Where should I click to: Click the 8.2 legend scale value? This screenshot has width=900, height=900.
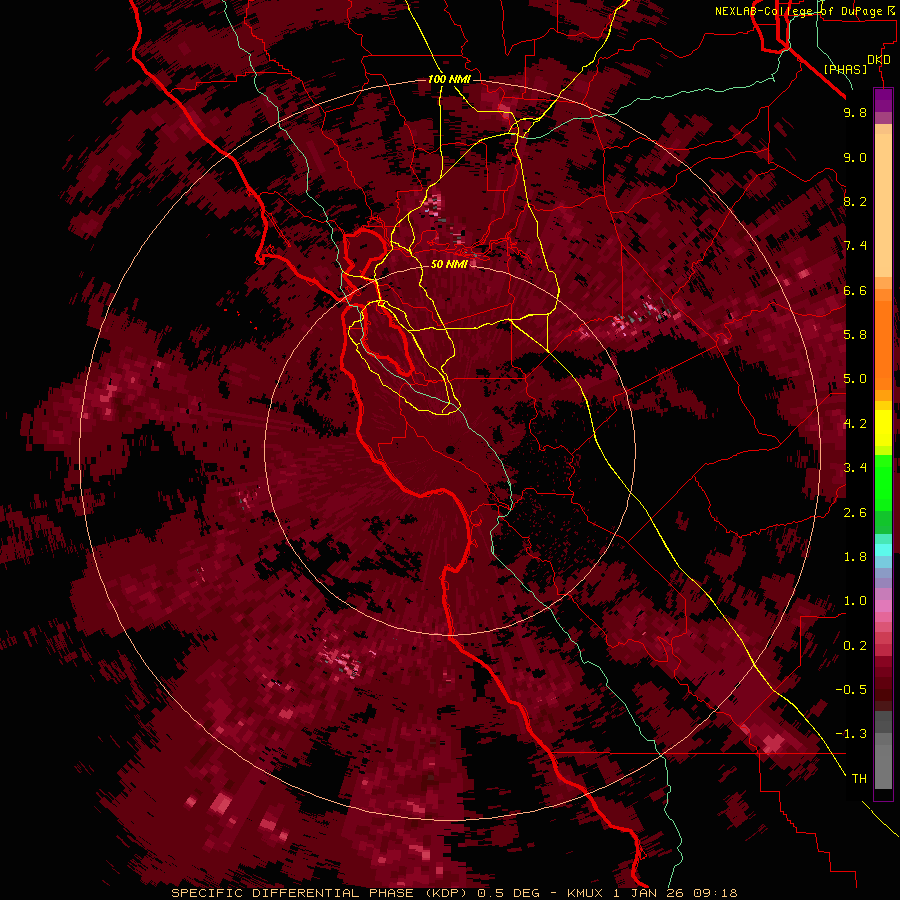pos(855,201)
